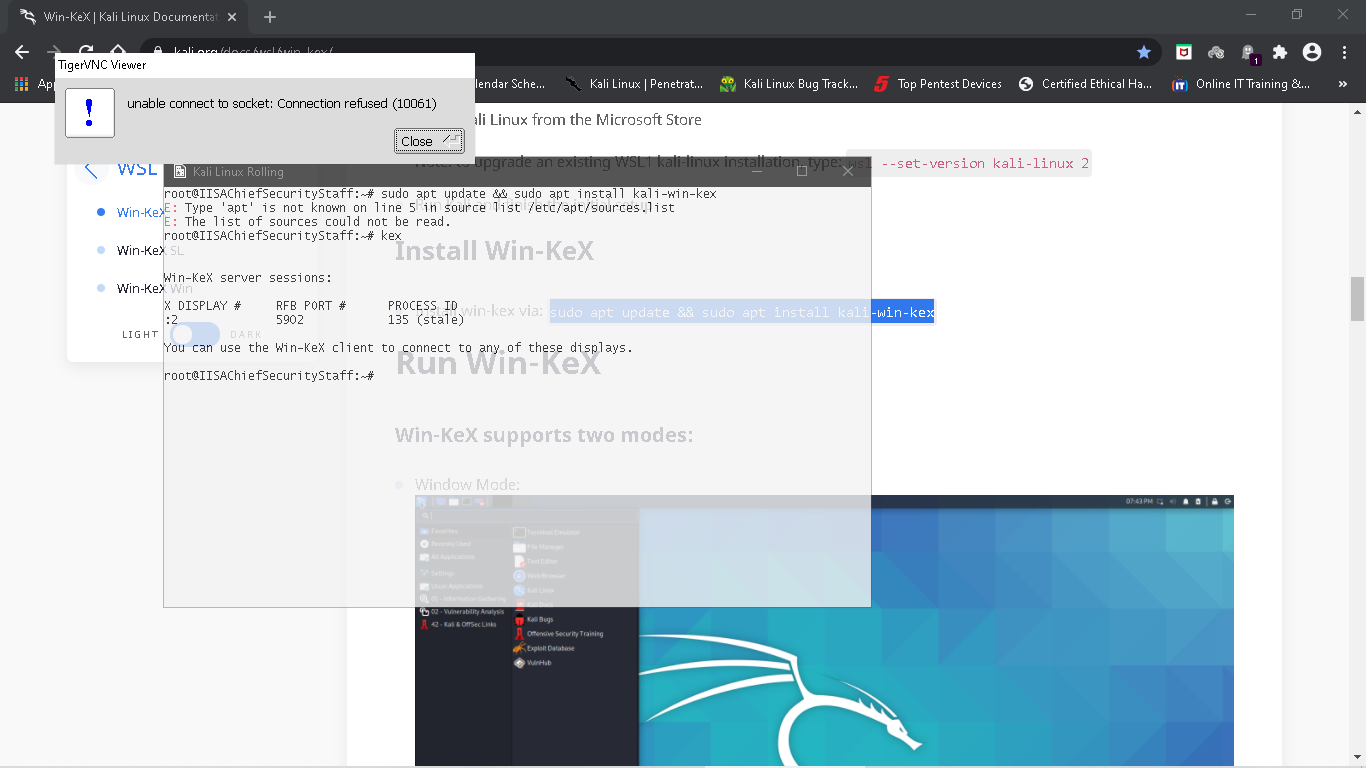1366x768 pixels.
Task: Open Chrome three-dot menu
Action: [1343, 52]
